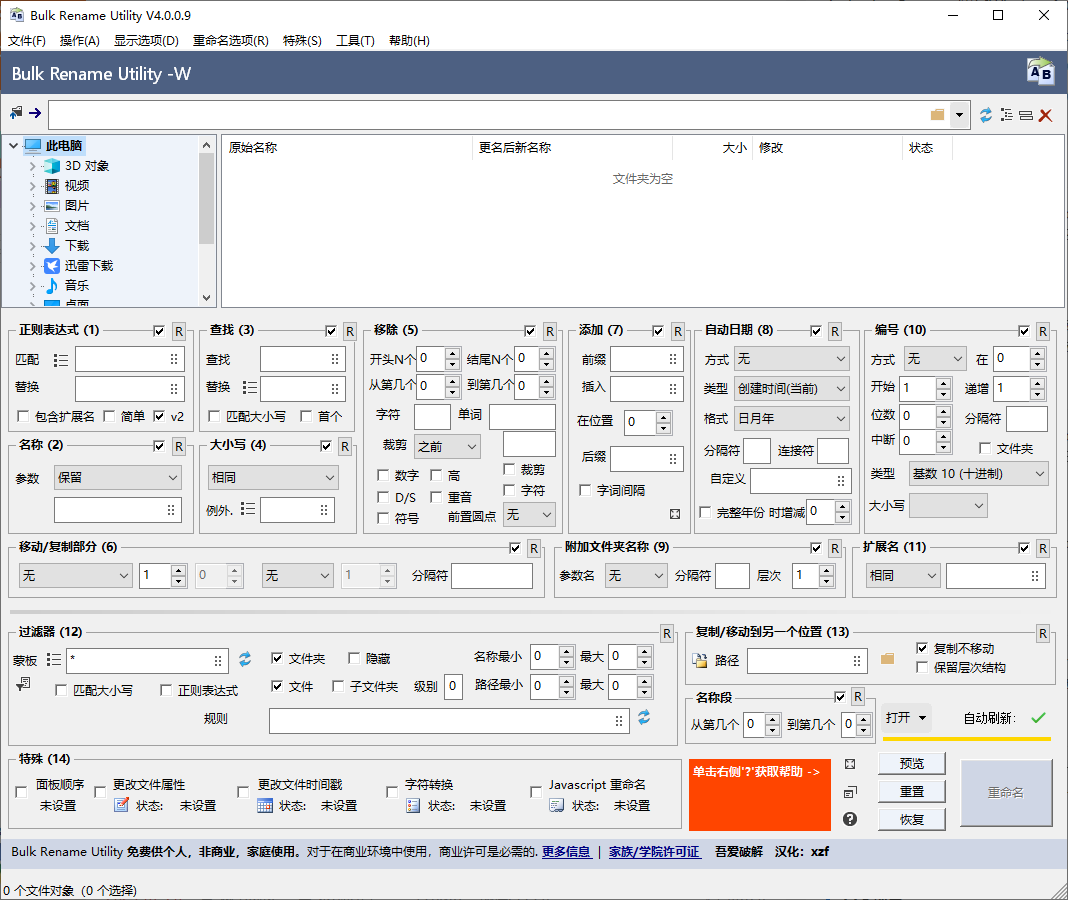Click the blue refresh icon beside path bar
The image size is (1068, 900).
click(986, 115)
